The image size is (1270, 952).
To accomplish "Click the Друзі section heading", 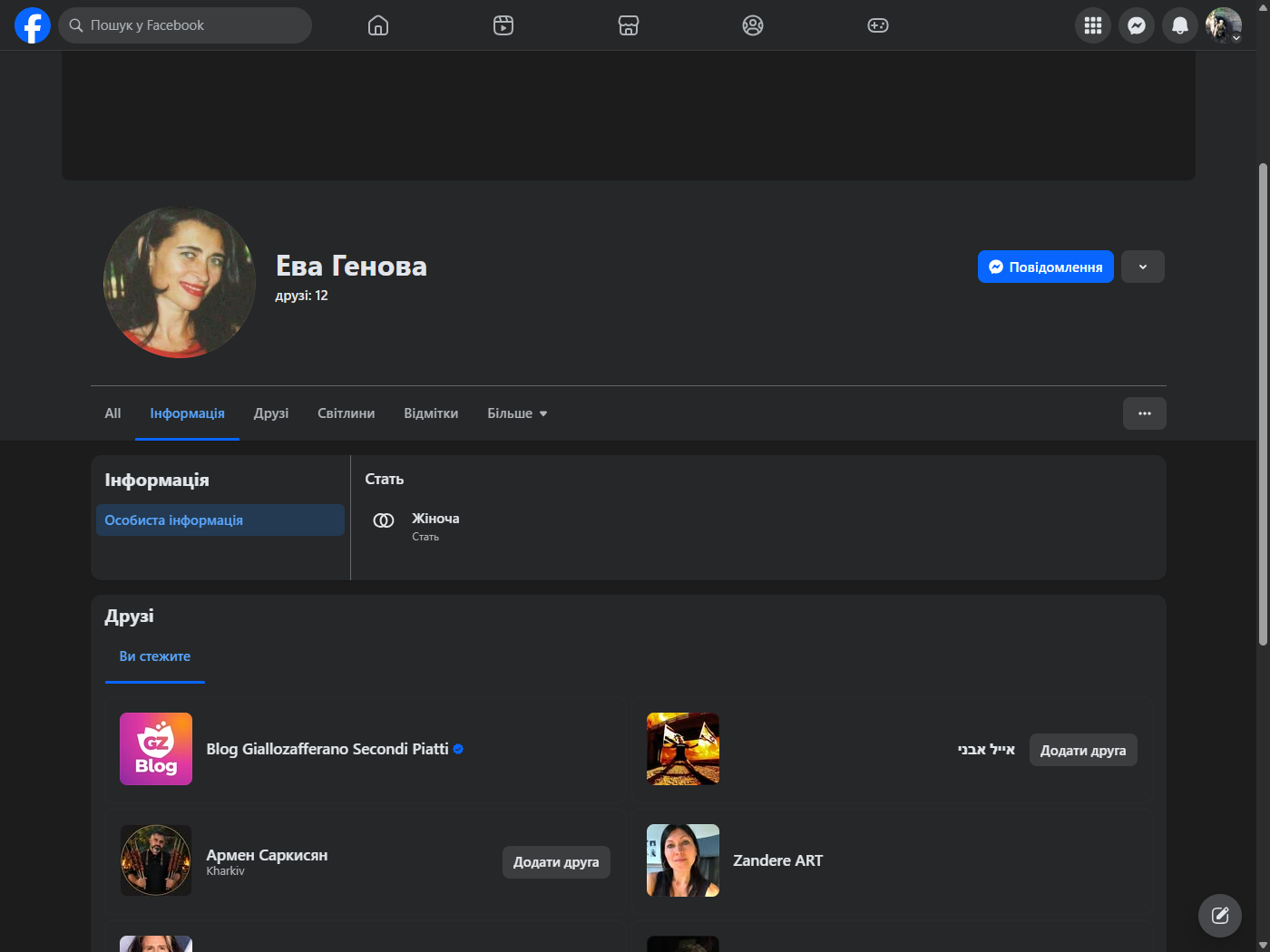I will 129,617.
